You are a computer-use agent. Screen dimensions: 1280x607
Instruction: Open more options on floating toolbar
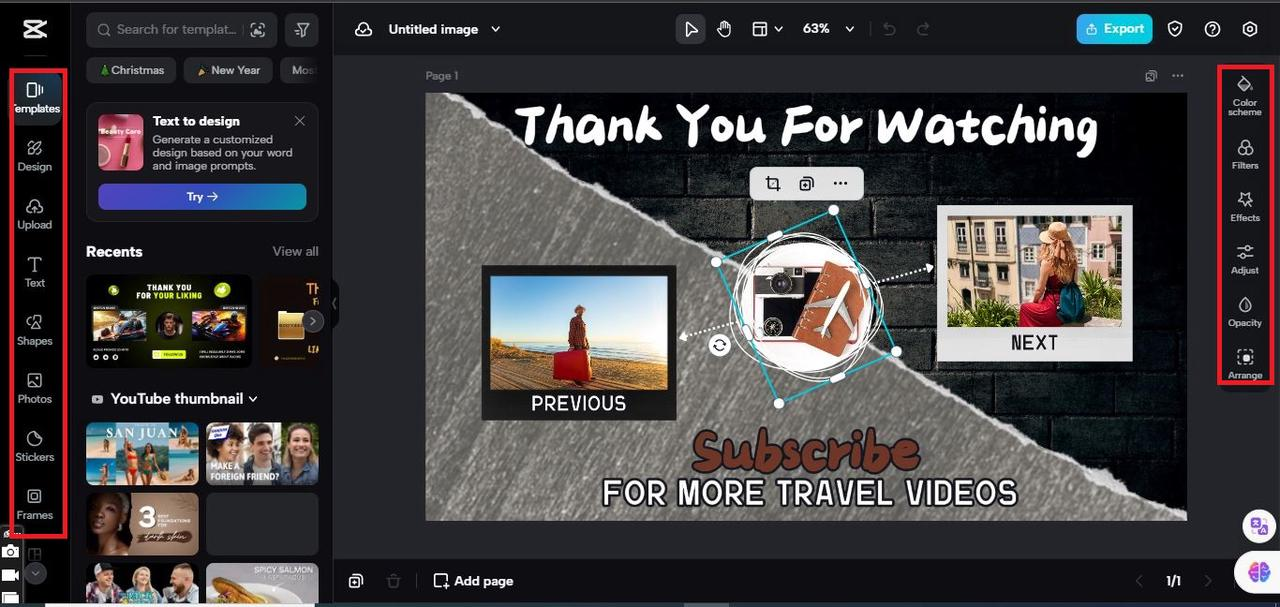click(x=840, y=183)
